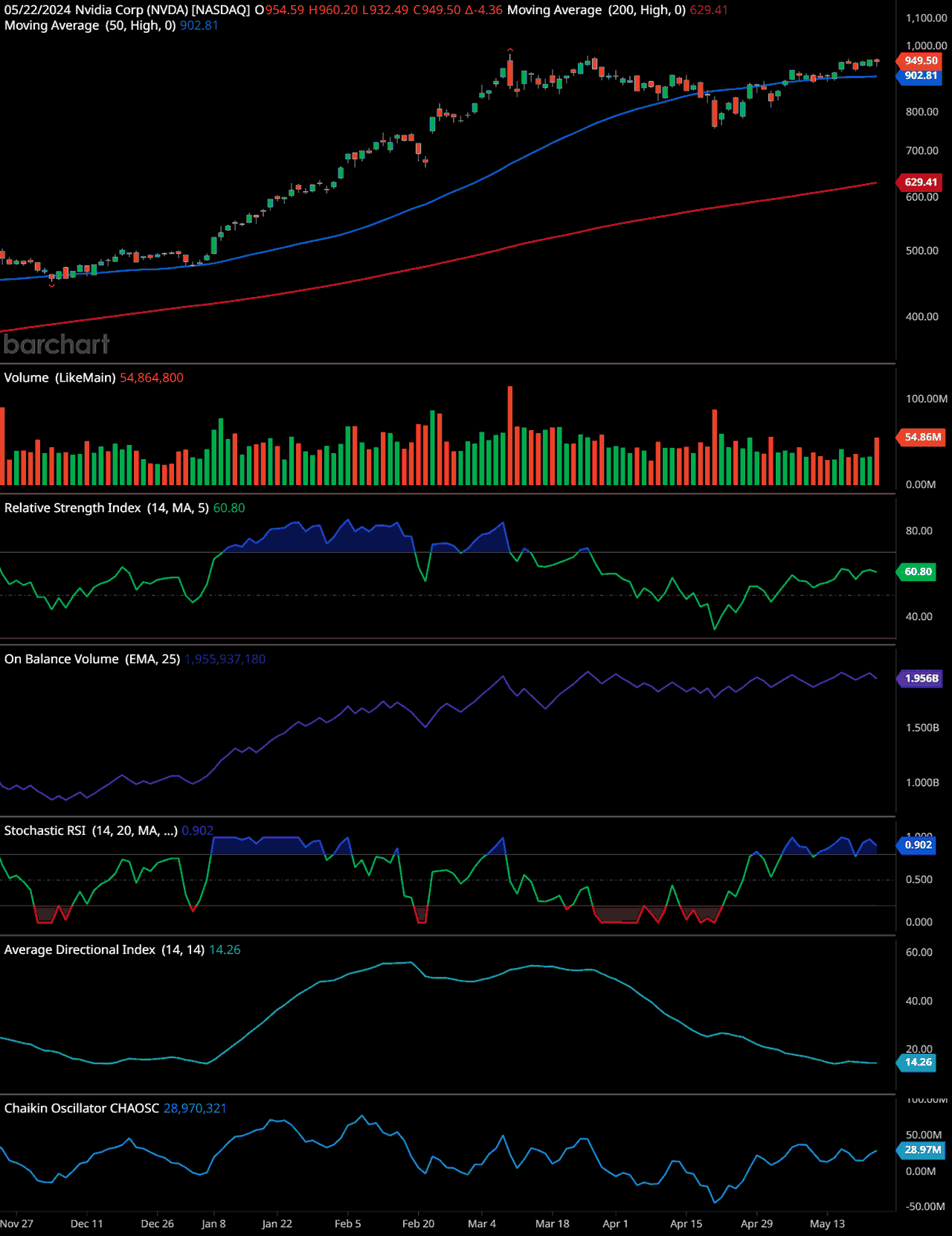Click the Relative Strength Index (14, MA, 5) label
Image resolution: width=952 pixels, height=1236 pixels.
pyautogui.click(x=106, y=508)
